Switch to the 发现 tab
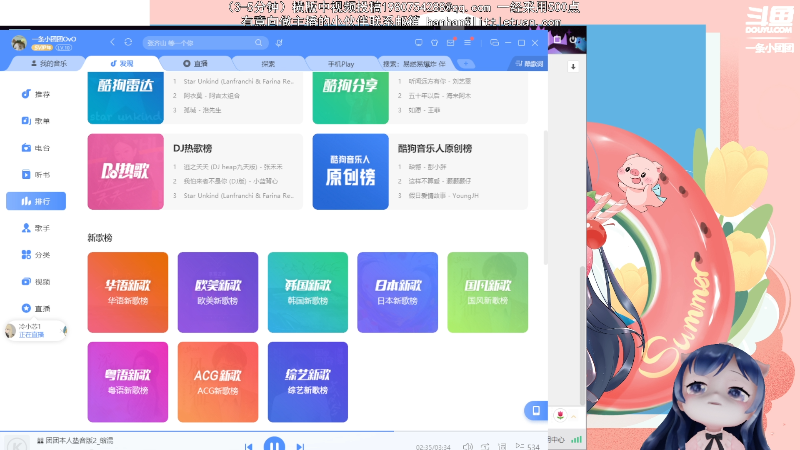 (x=122, y=63)
